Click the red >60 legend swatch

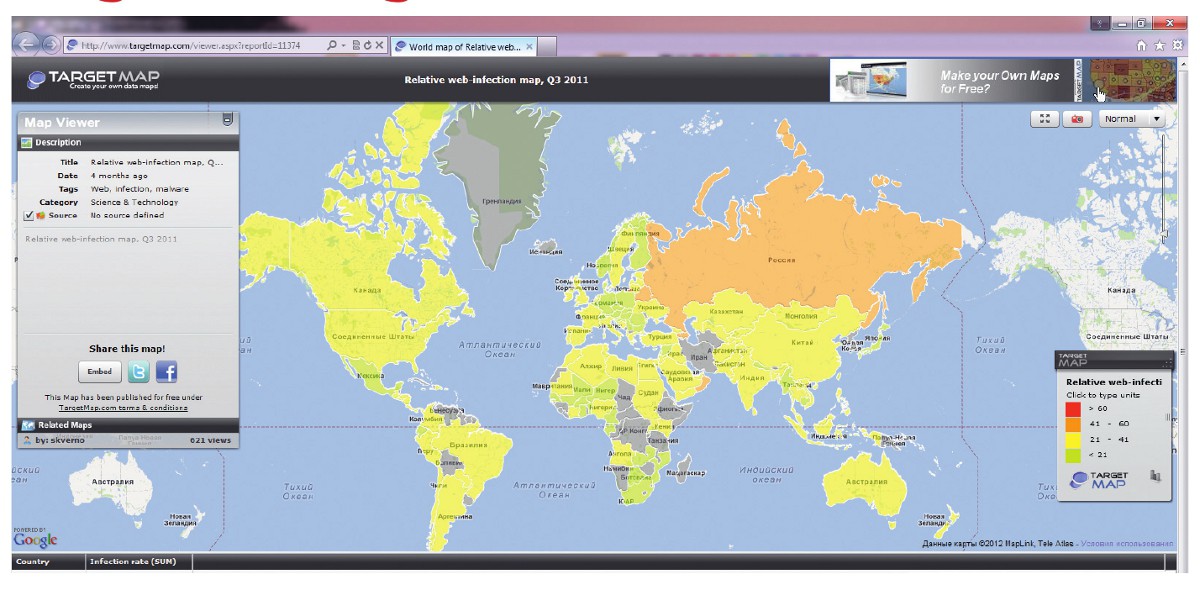[x=1073, y=409]
